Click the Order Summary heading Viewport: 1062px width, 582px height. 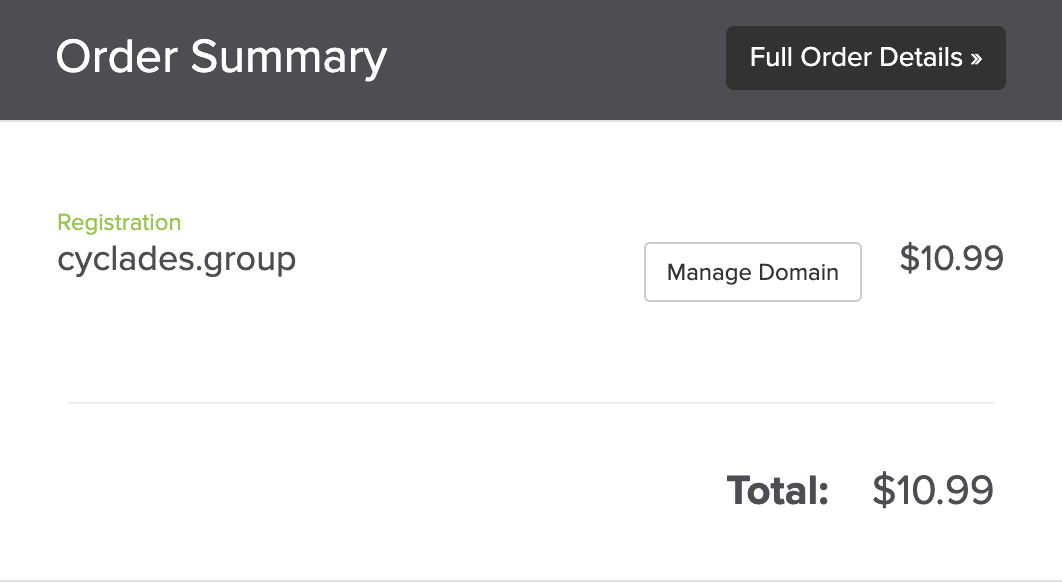(x=221, y=57)
